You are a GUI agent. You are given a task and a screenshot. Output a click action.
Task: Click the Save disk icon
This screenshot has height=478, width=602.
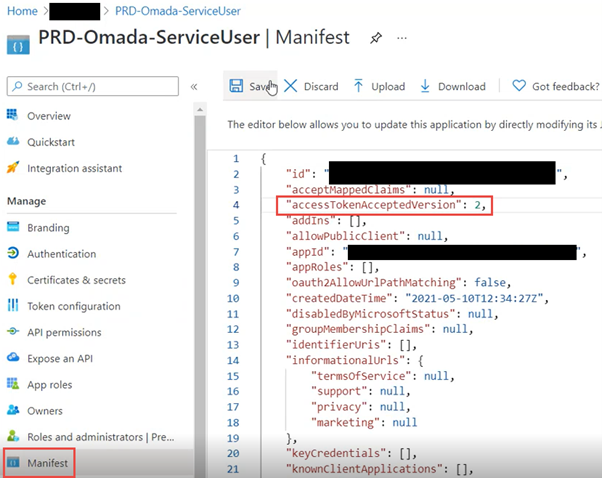coord(236,86)
